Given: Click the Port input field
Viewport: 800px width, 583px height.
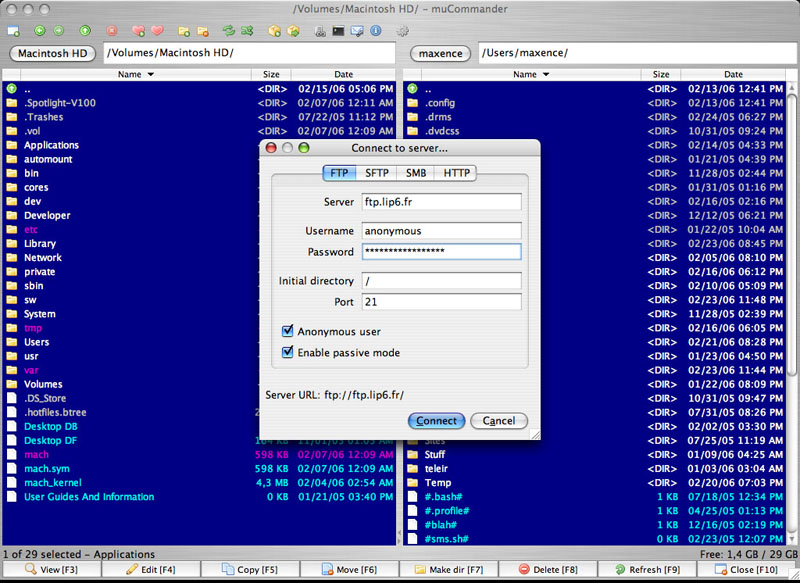Looking at the screenshot, I should [x=441, y=301].
